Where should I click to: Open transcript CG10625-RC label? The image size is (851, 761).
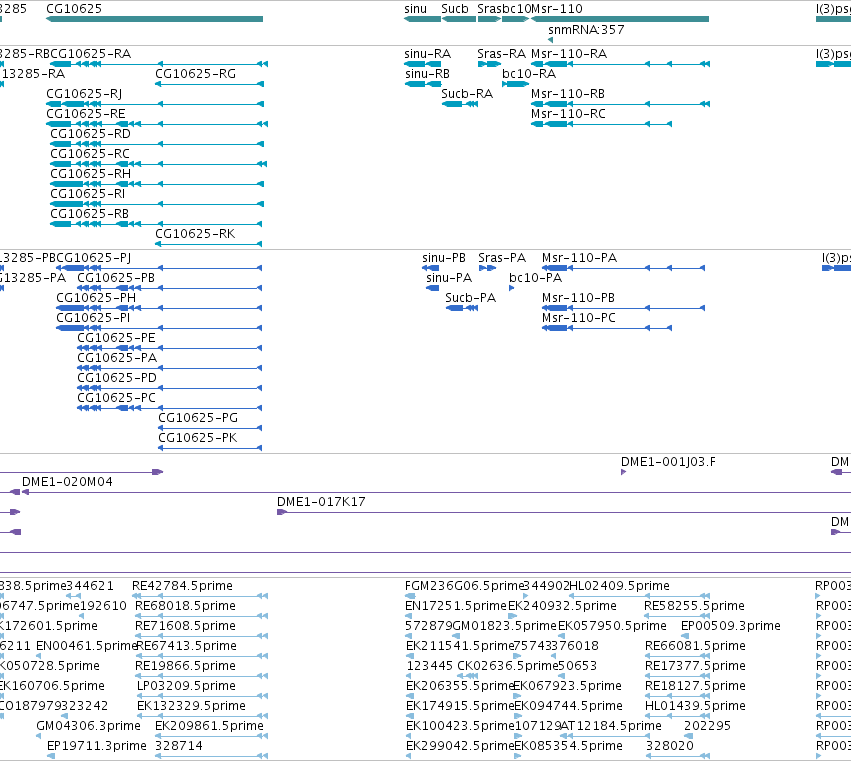90,154
